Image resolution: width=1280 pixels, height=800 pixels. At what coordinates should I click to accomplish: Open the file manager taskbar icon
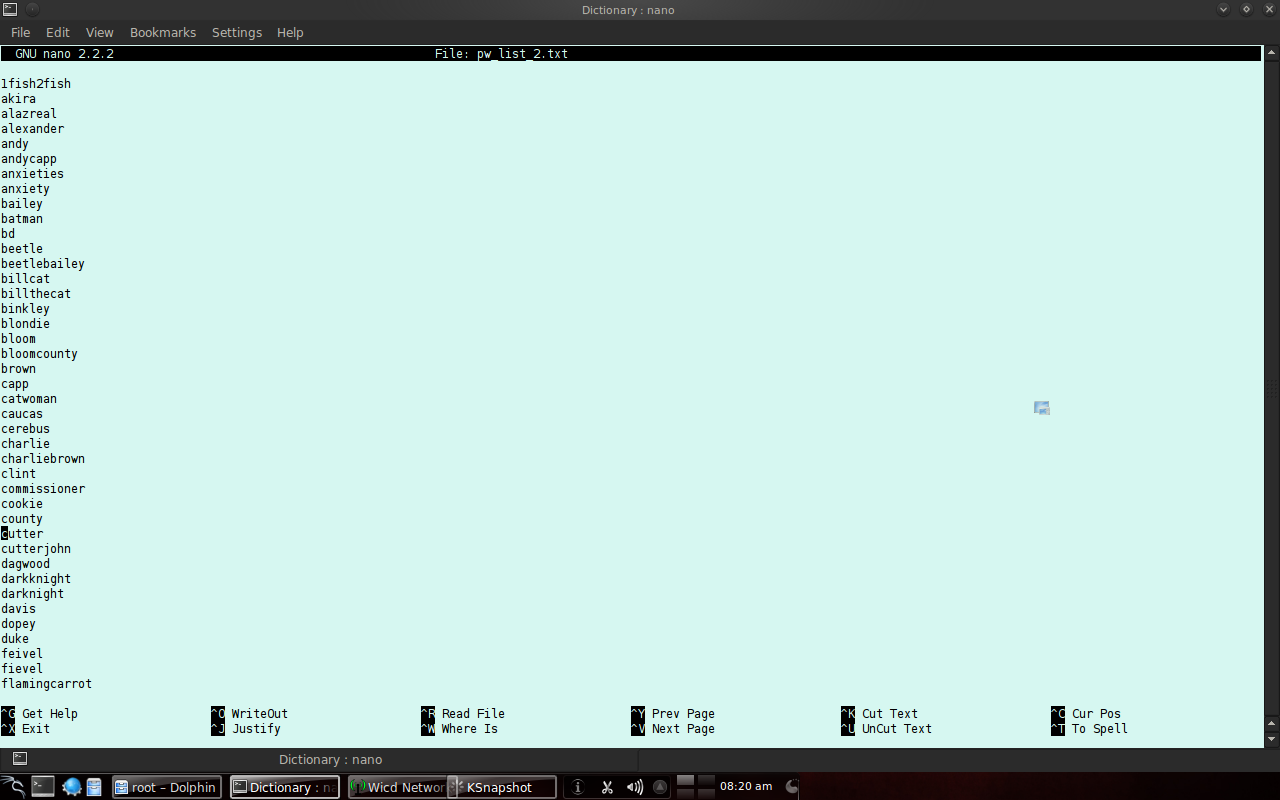tap(93, 787)
